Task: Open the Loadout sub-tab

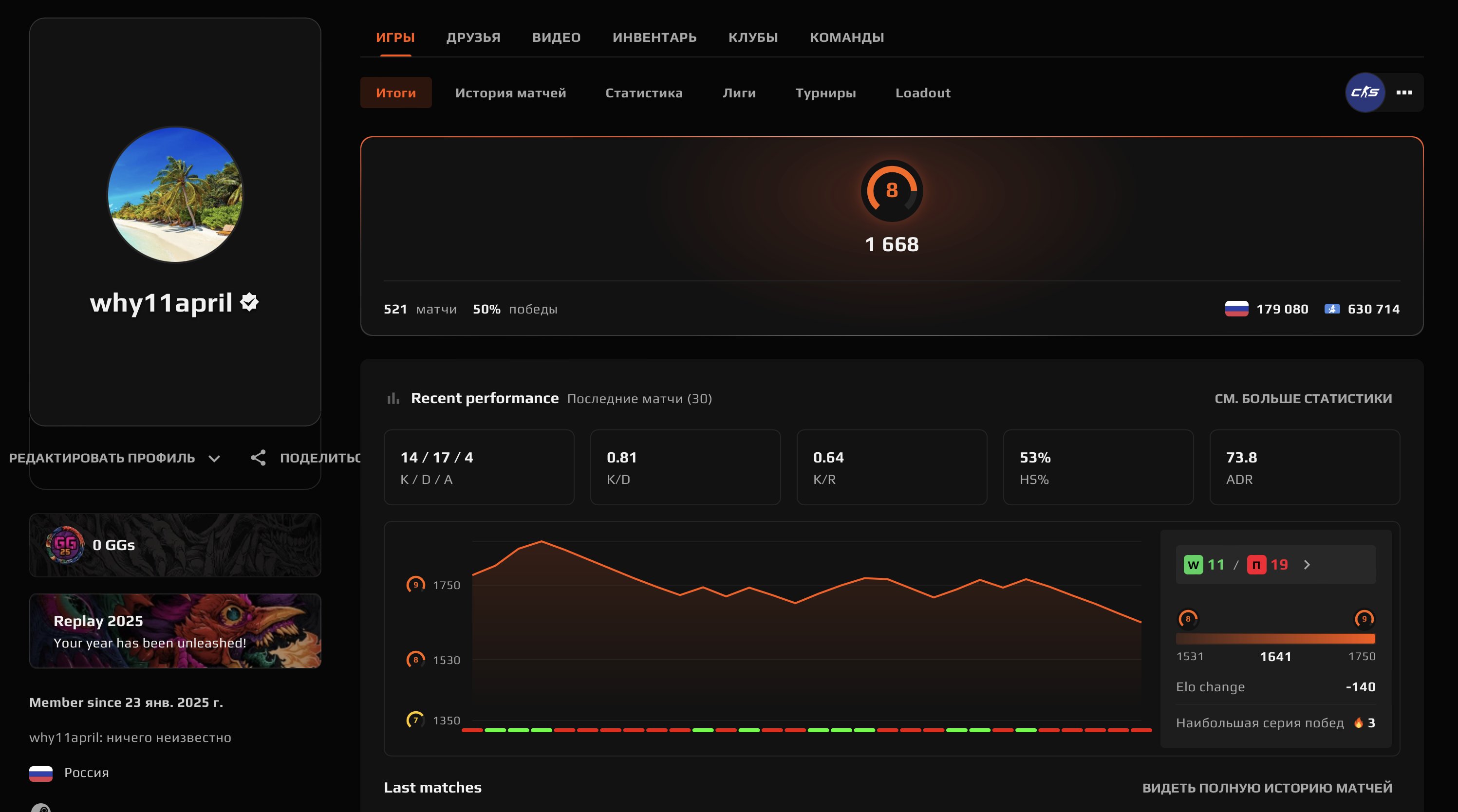Action: (922, 93)
